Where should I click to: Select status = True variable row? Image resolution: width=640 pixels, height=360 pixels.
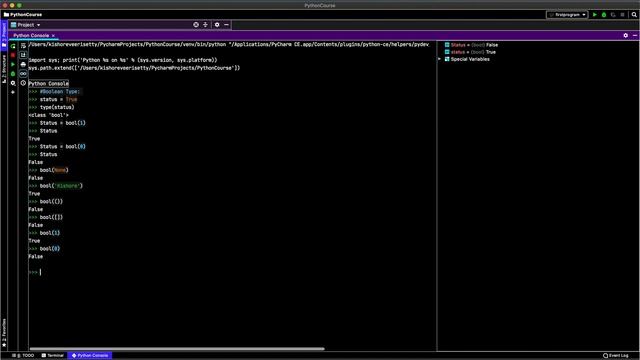(470, 52)
